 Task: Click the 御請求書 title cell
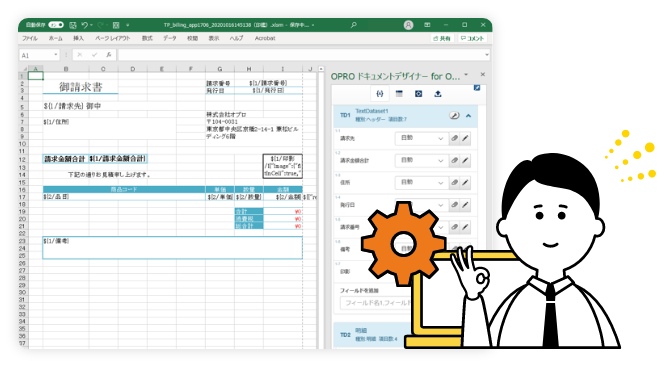click(x=80, y=87)
